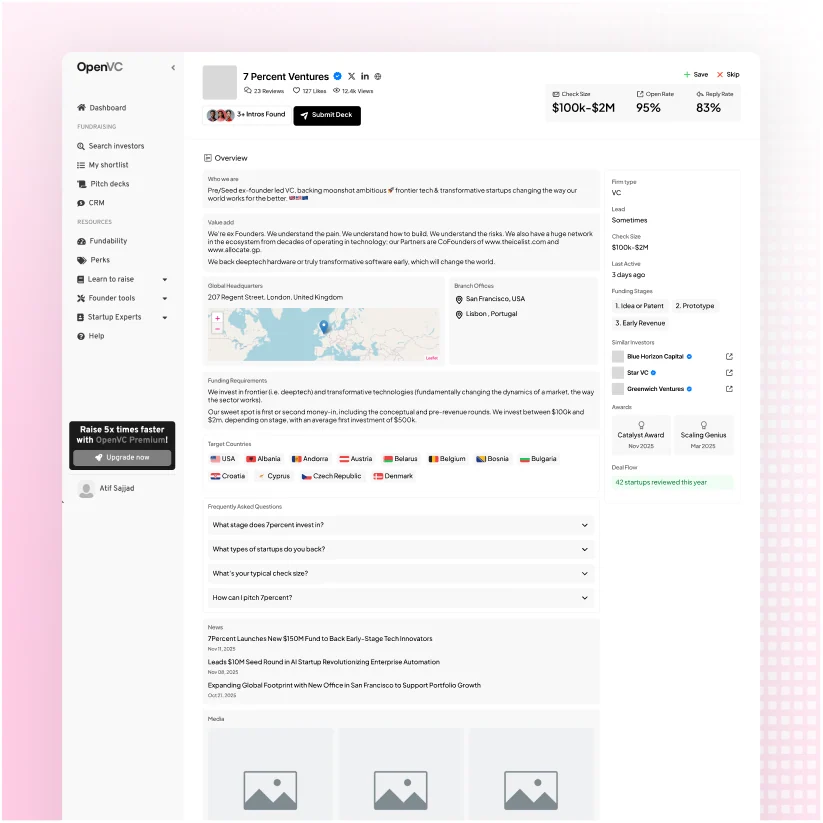
Task: Open the LinkedIn icon beside firm name
Action: pyautogui.click(x=365, y=76)
